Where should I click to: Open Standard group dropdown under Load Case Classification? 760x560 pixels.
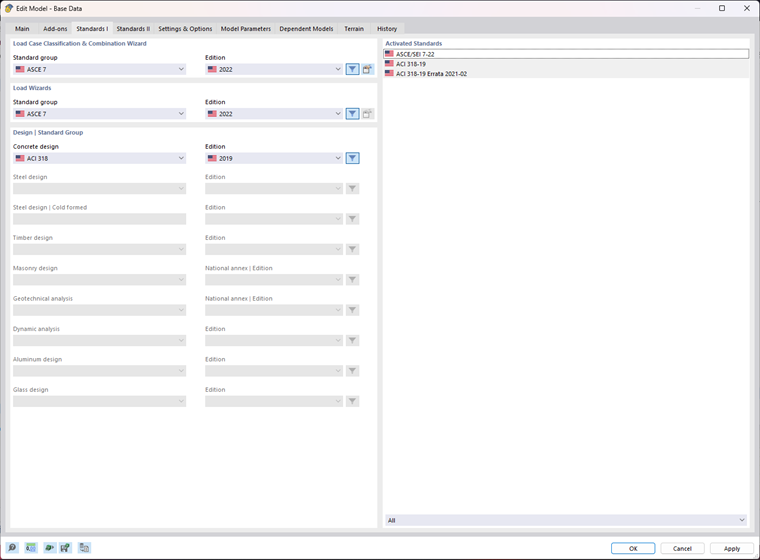click(x=99, y=69)
